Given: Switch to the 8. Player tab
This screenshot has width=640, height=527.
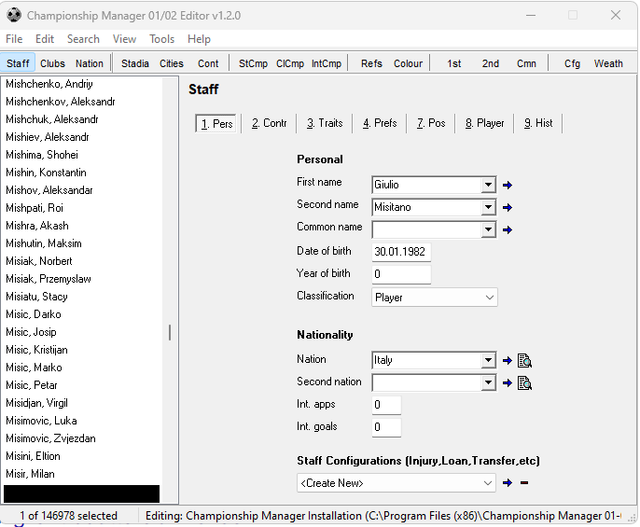Looking at the screenshot, I should click(485, 123).
